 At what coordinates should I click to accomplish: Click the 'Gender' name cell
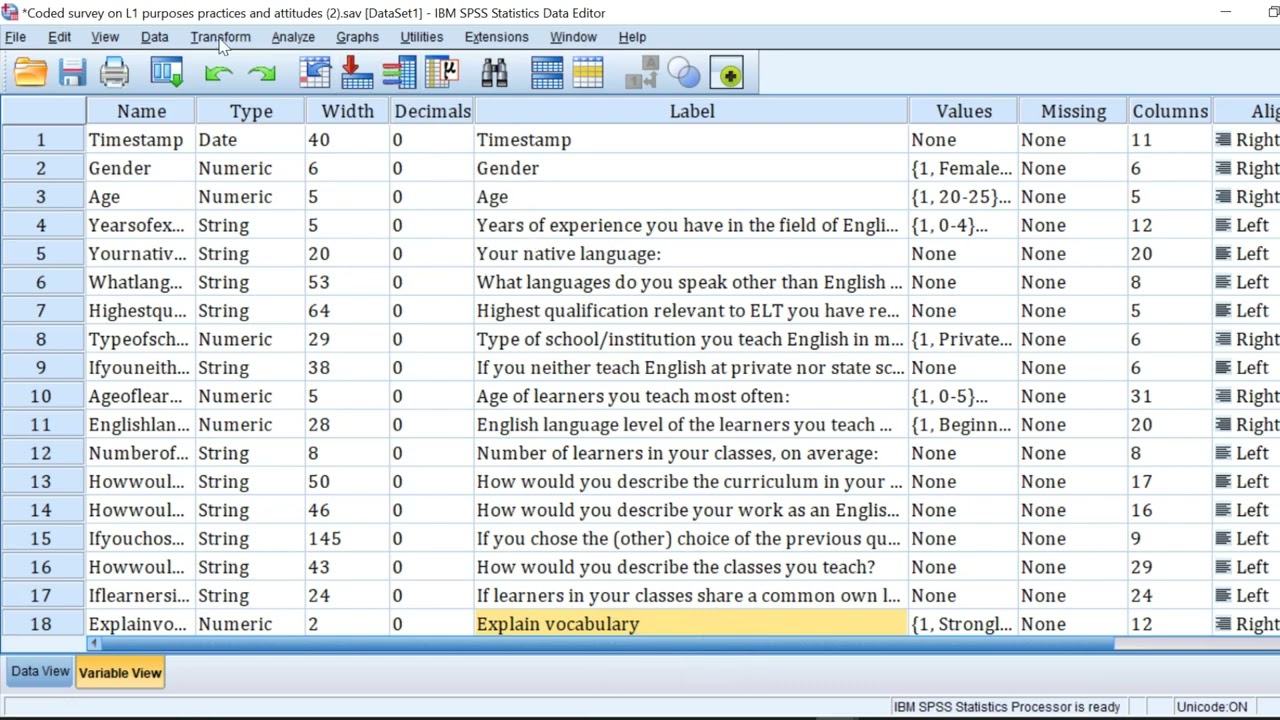(141, 168)
